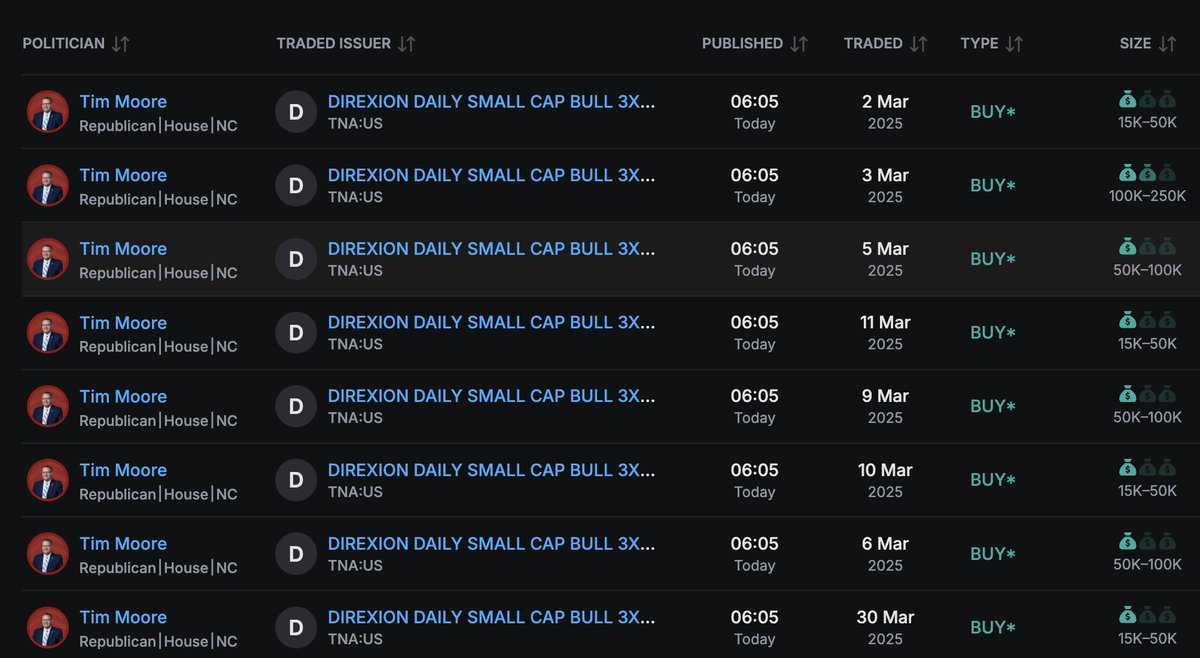Click BUY* type in 10 Mar row
The width and height of the screenshot is (1200, 658).
click(x=992, y=480)
